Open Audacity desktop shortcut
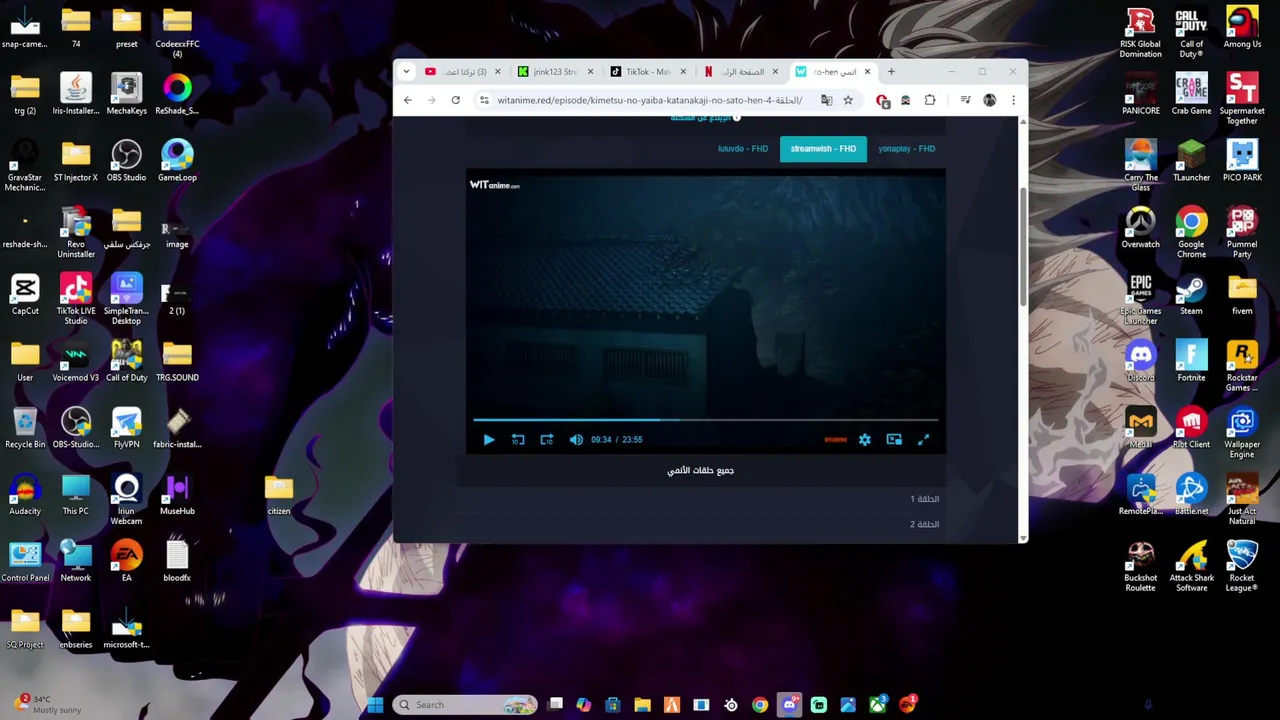 coord(25,494)
